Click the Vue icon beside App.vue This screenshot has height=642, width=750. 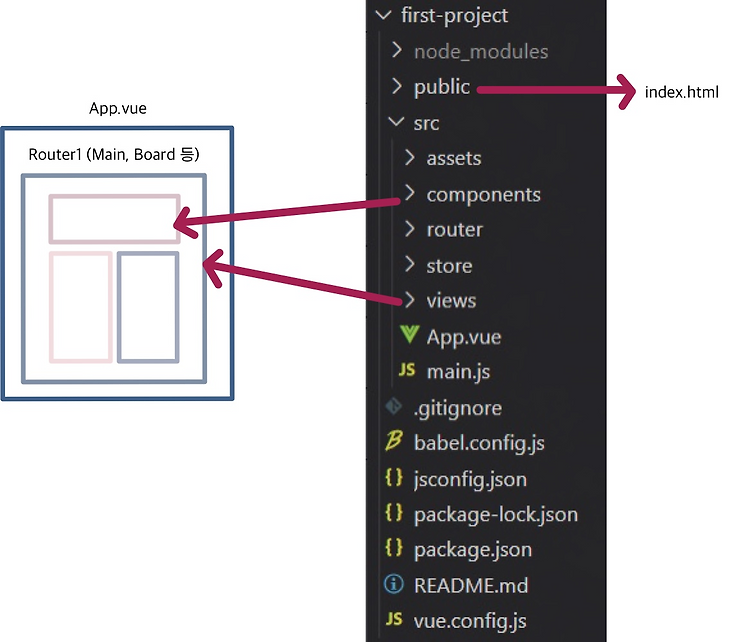[409, 334]
